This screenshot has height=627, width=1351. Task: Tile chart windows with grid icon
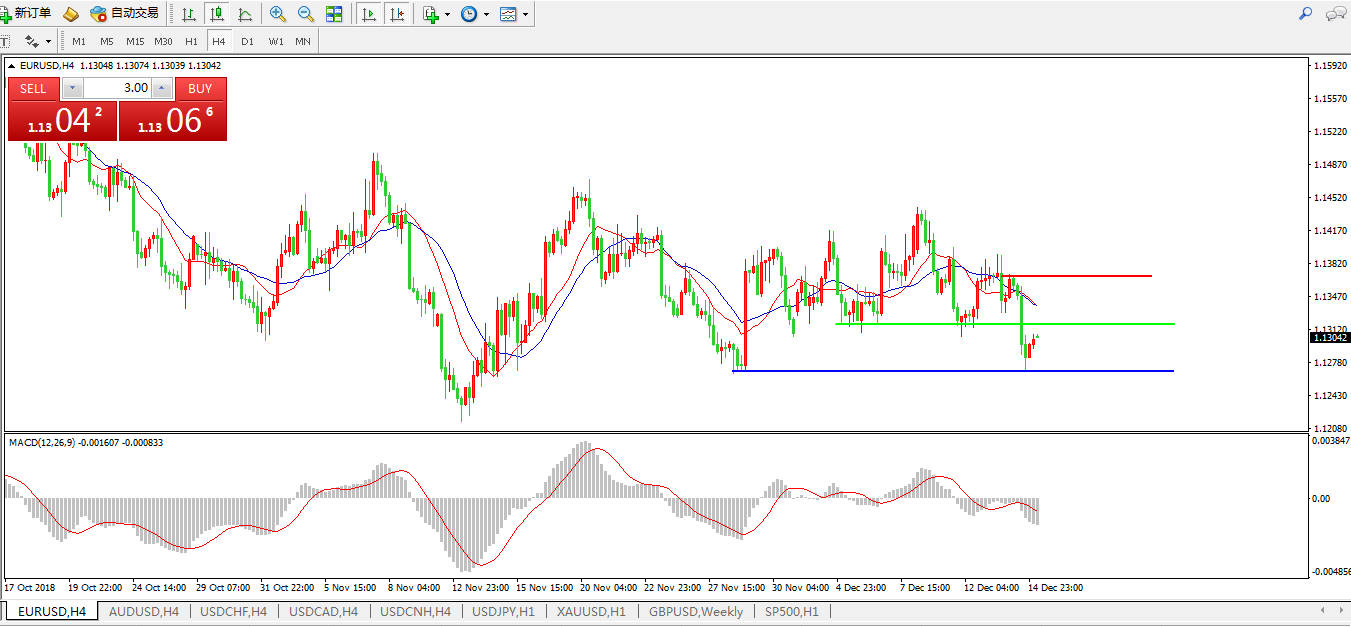334,14
